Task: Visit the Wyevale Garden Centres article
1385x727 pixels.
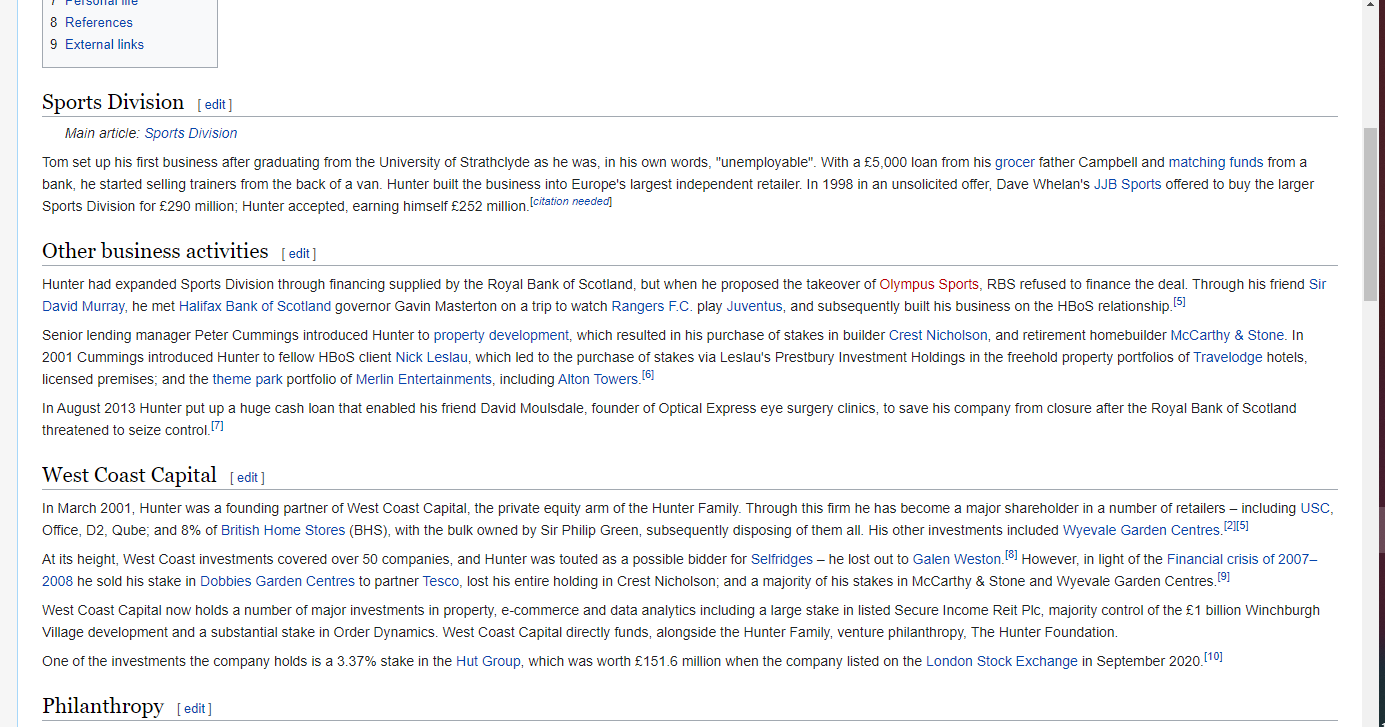Action: [1141, 530]
